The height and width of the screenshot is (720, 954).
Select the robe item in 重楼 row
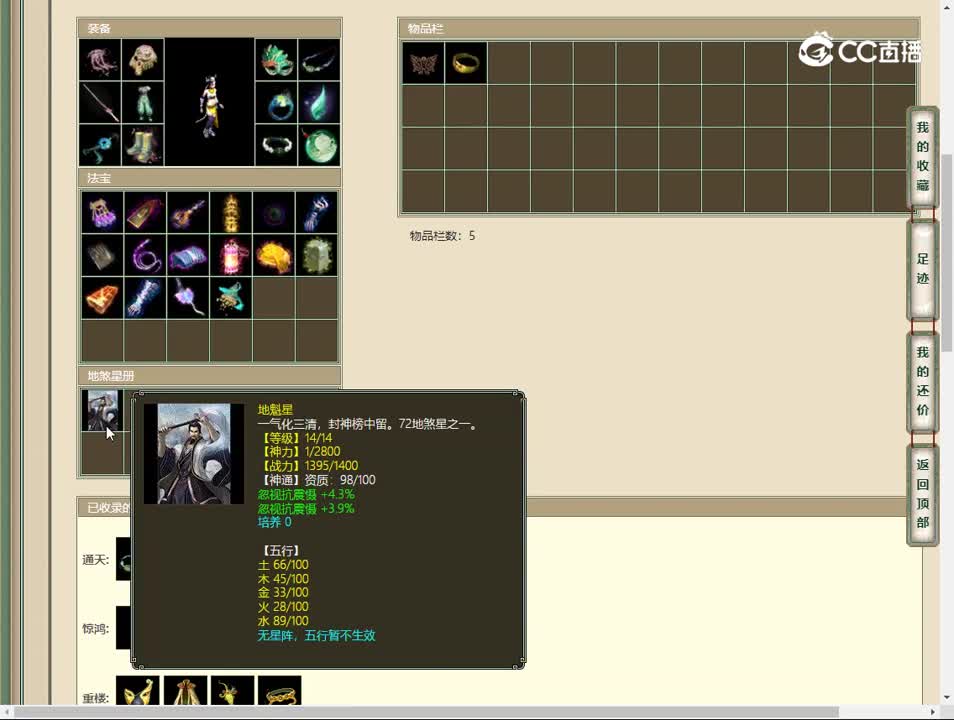pos(186,691)
